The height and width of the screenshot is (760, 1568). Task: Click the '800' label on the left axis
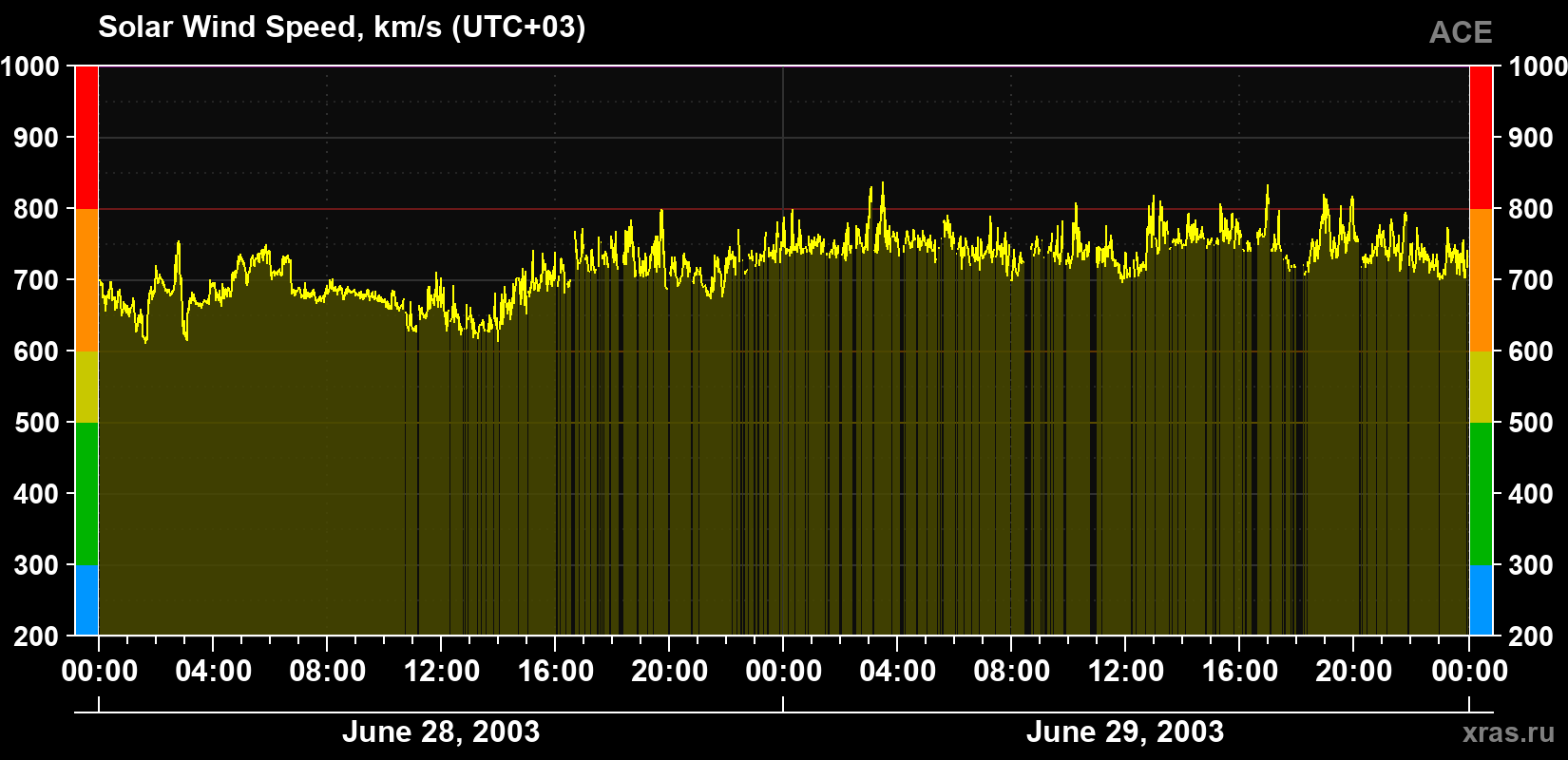coord(36,209)
